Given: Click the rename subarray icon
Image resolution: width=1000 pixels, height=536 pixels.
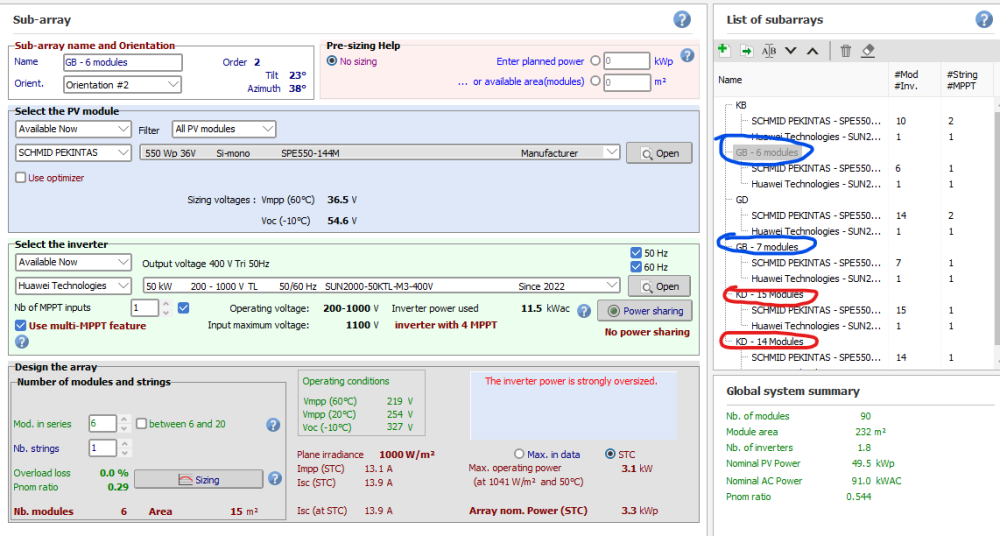Looking at the screenshot, I should tap(769, 50).
